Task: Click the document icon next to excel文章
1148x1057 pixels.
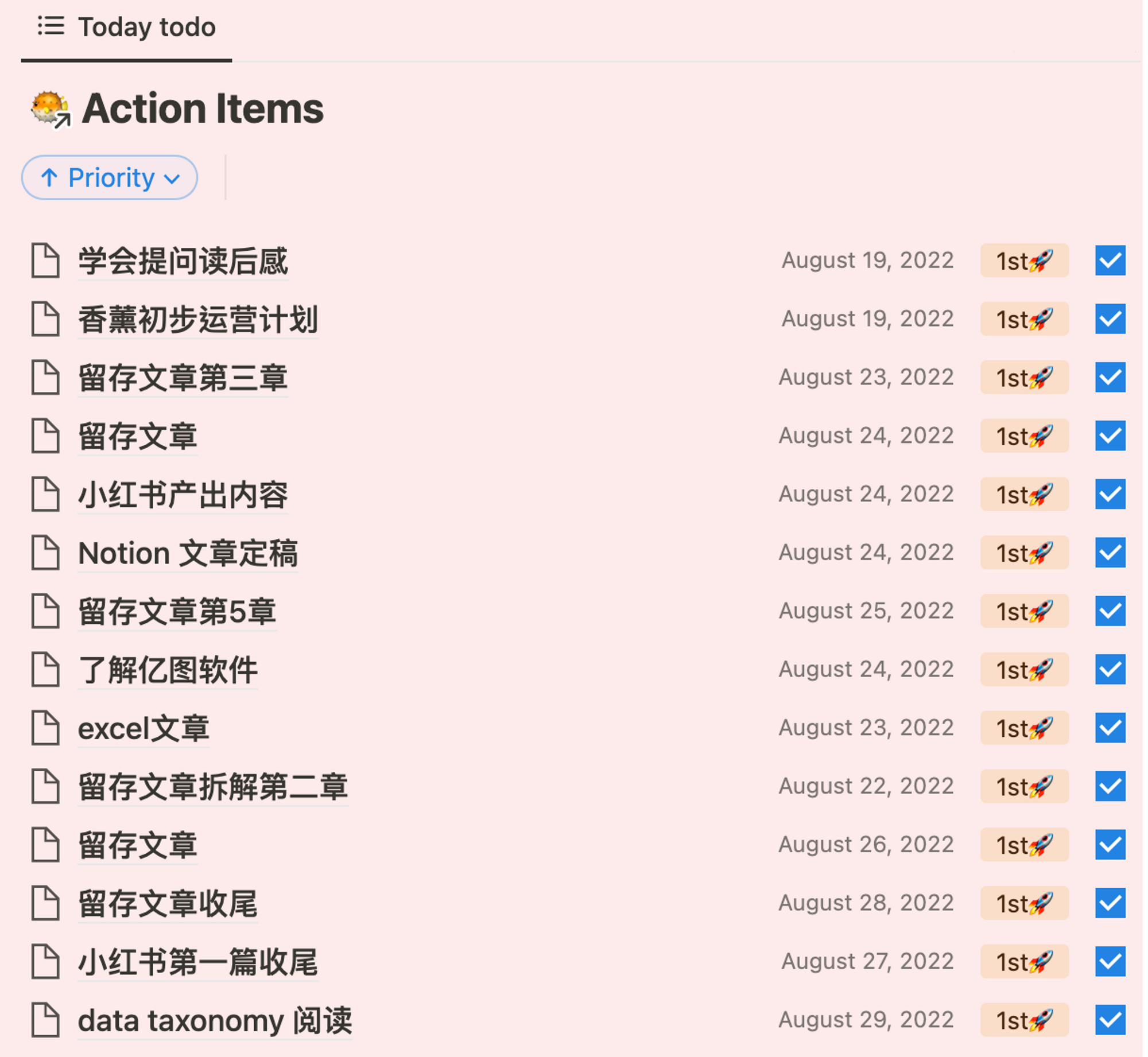Action: point(46,728)
